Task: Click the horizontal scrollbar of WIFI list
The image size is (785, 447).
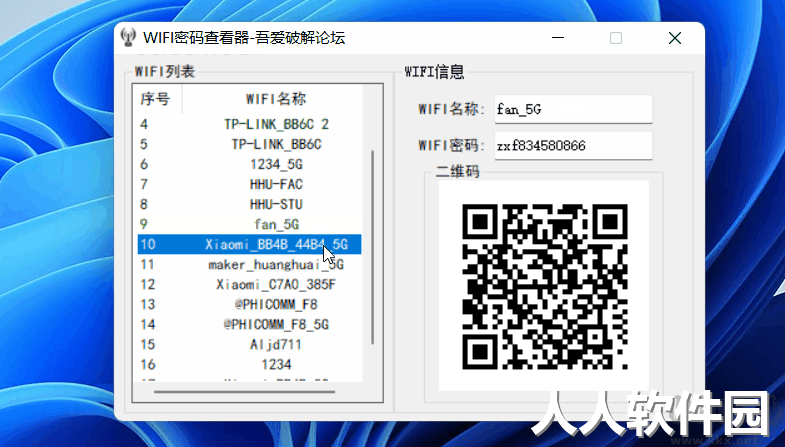Action: 244,392
